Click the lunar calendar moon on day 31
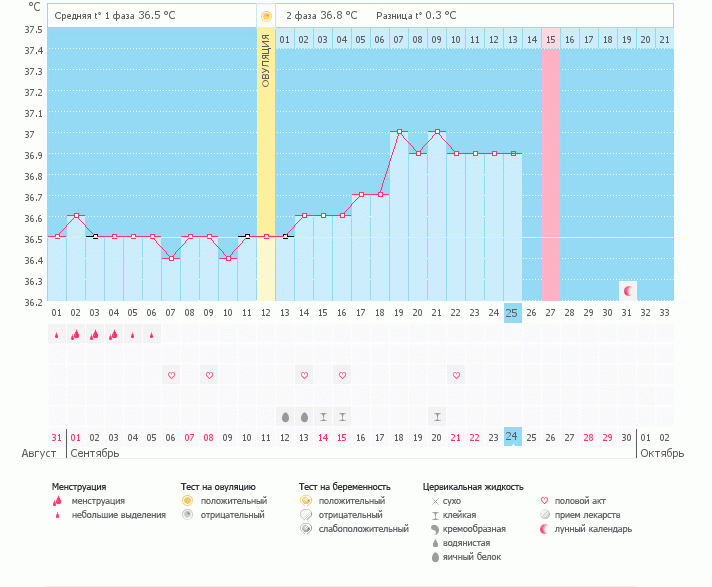Viewport: 712px width, 587px height. [628, 291]
